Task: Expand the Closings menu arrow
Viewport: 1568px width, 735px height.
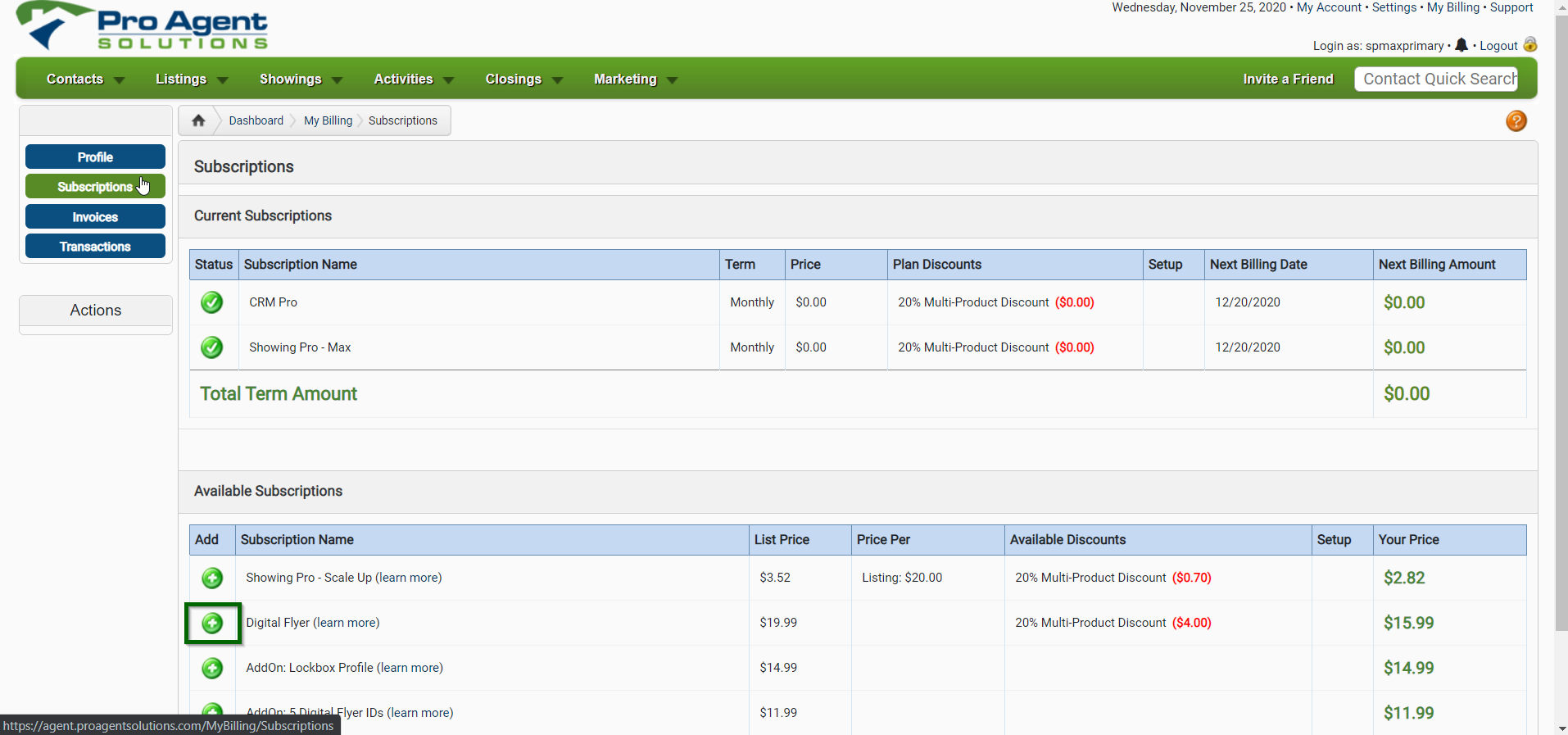Action: 558,80
